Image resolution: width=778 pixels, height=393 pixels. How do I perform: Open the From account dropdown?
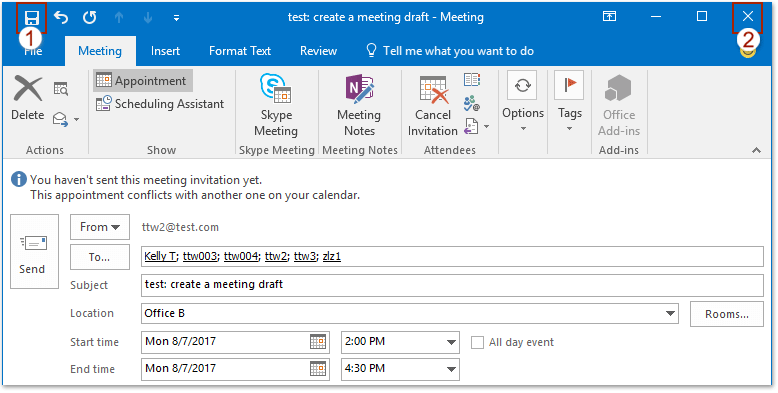[x=100, y=227]
